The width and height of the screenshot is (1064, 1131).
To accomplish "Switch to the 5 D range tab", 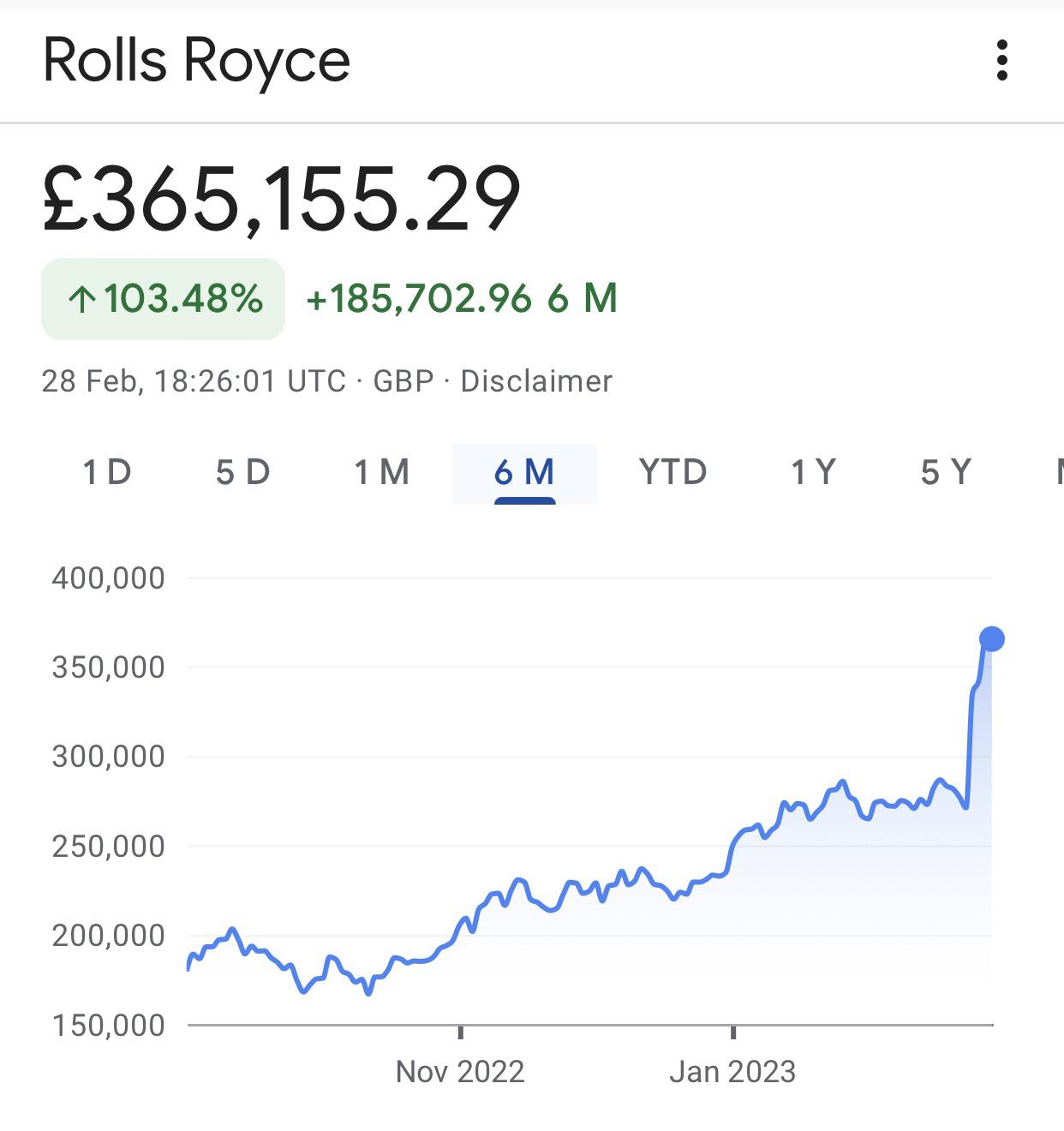I will coord(242,472).
